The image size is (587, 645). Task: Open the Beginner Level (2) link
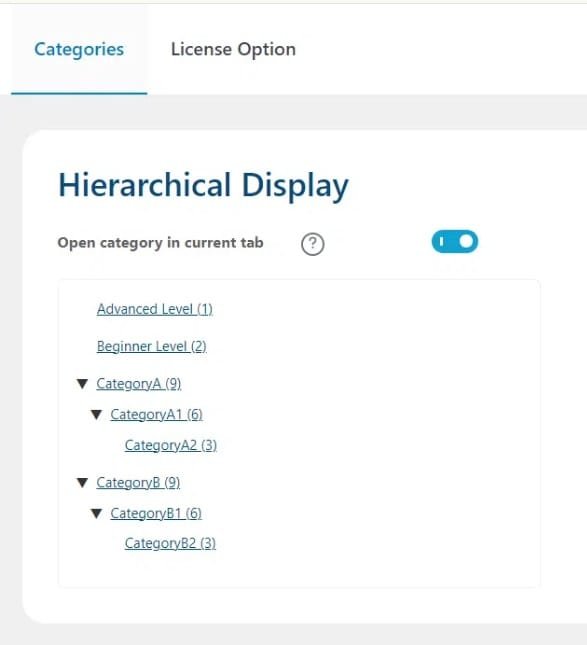pyautogui.click(x=151, y=346)
